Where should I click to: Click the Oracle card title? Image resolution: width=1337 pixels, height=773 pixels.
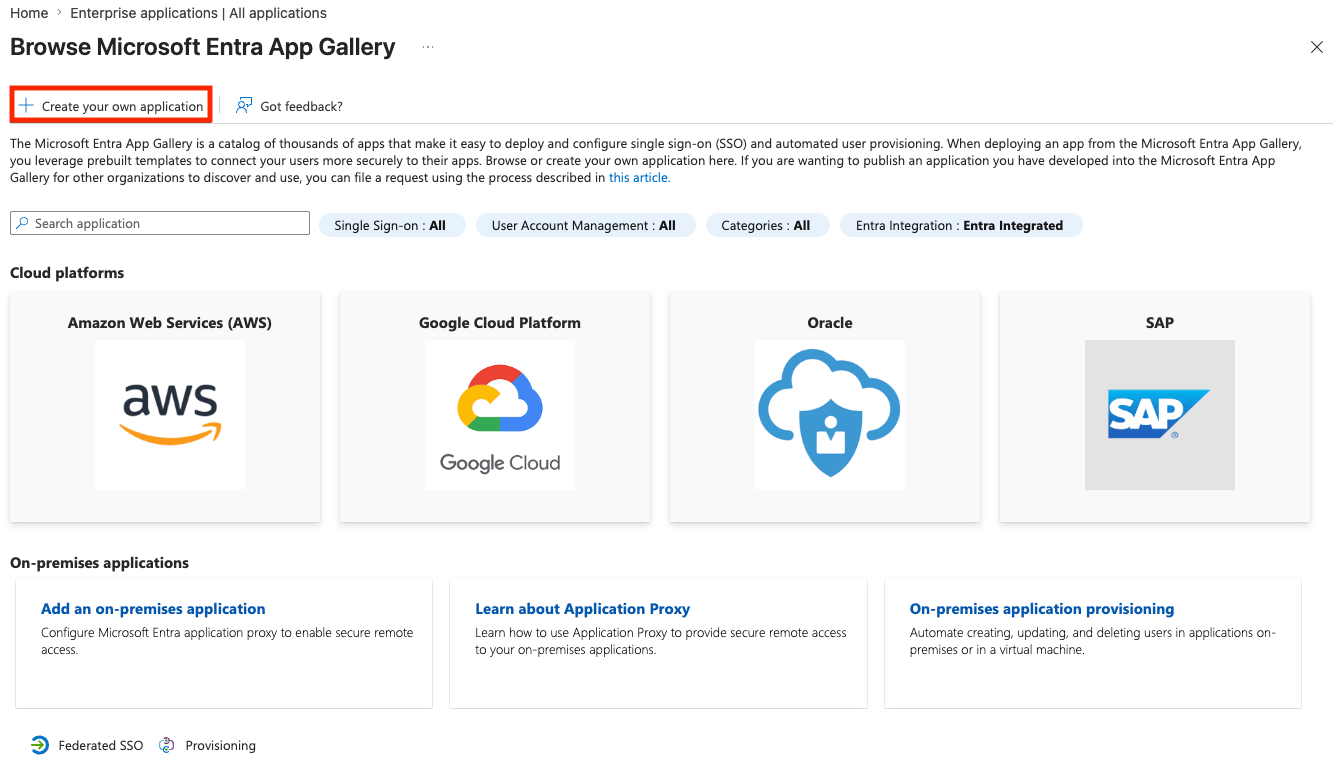point(830,323)
